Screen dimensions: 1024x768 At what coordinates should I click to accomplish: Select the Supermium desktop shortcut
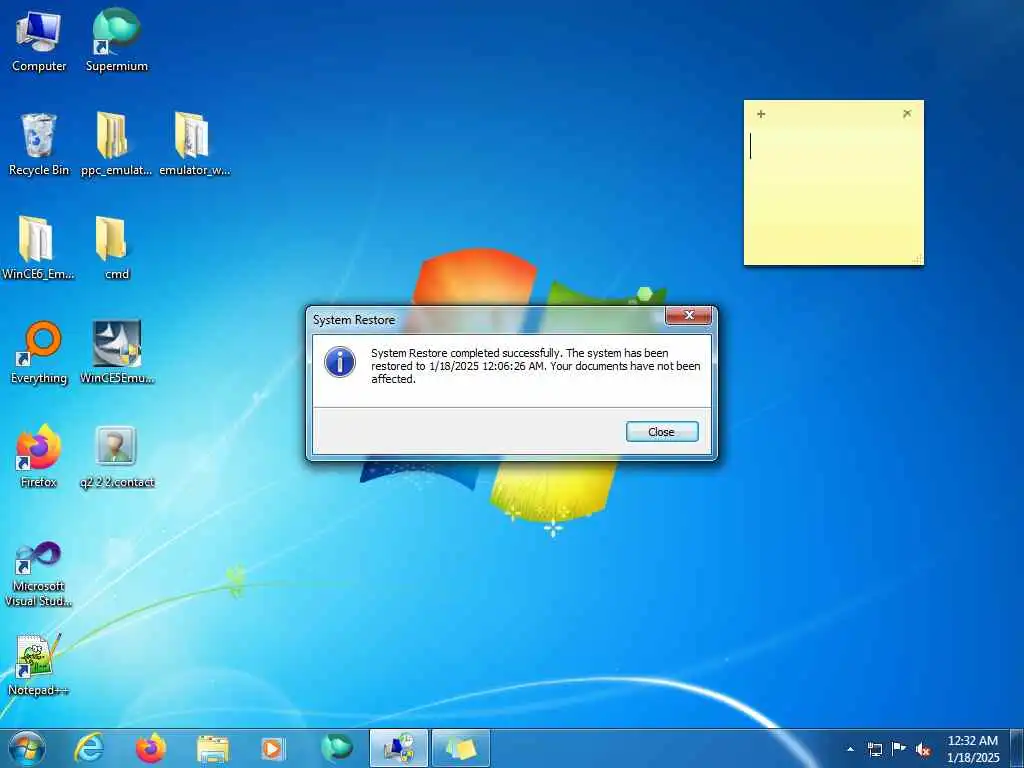tap(116, 40)
